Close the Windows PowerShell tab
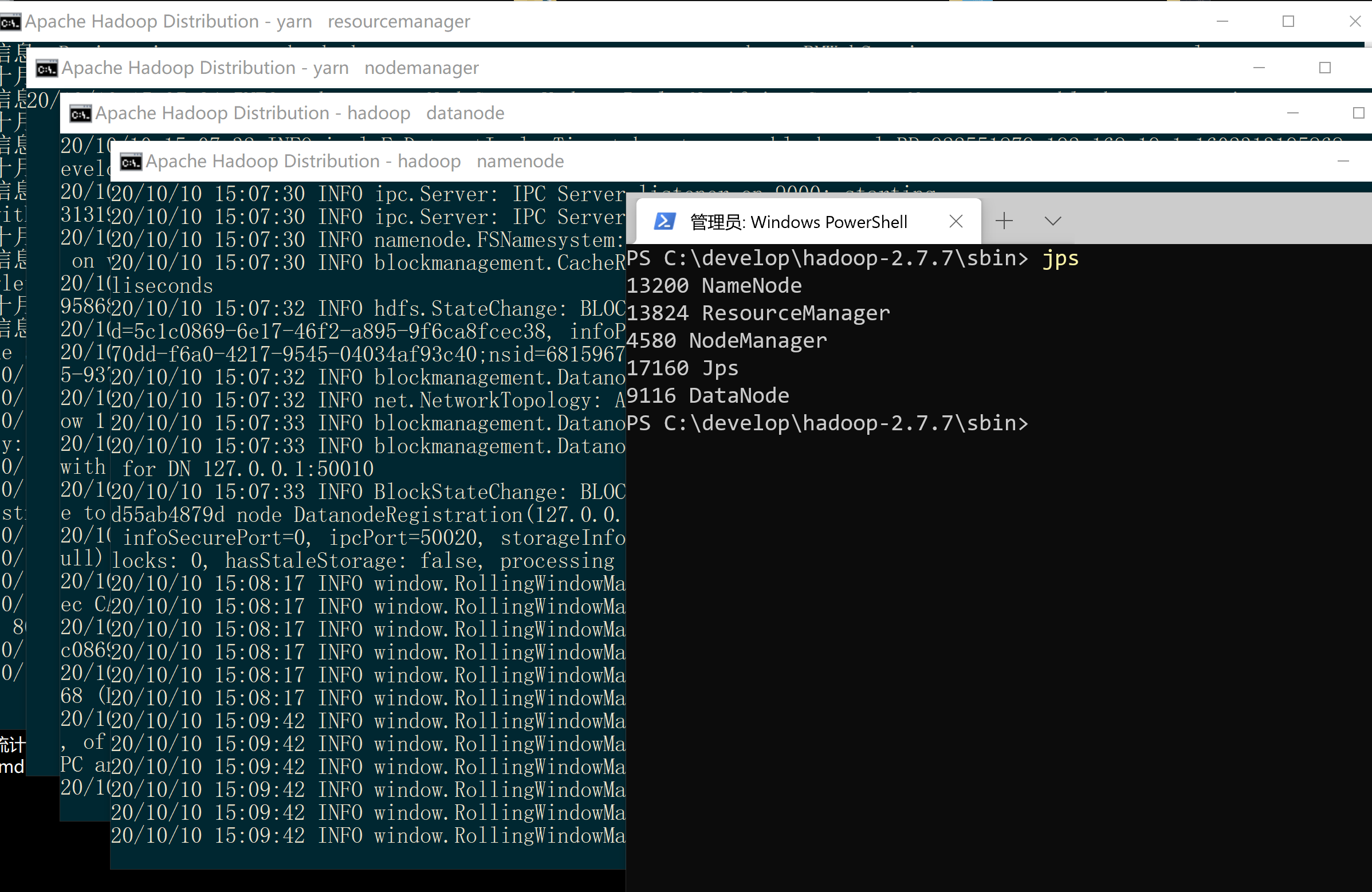Screen dimensions: 1372x892 [x=956, y=221]
